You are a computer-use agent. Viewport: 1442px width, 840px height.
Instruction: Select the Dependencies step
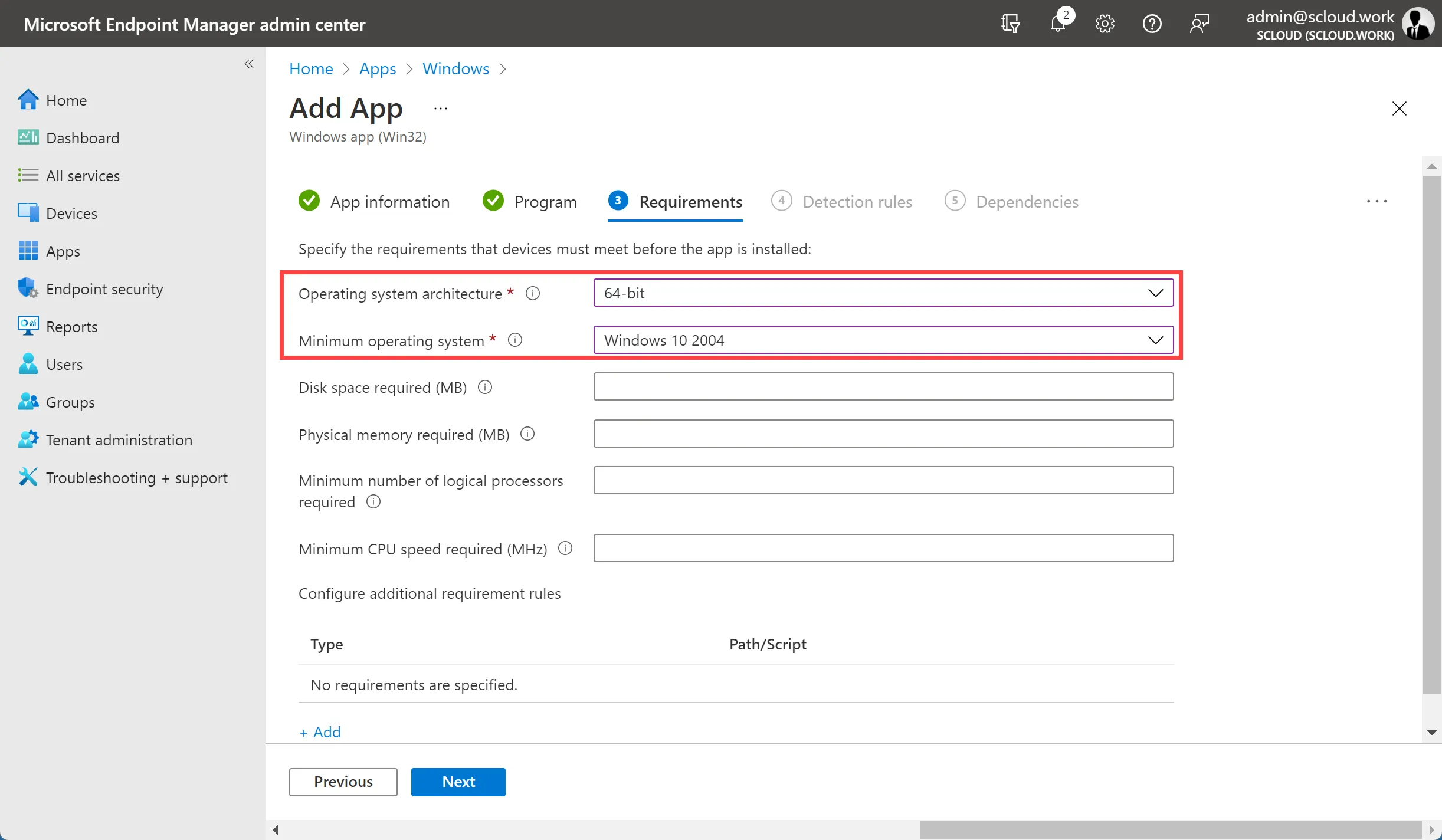point(1011,202)
